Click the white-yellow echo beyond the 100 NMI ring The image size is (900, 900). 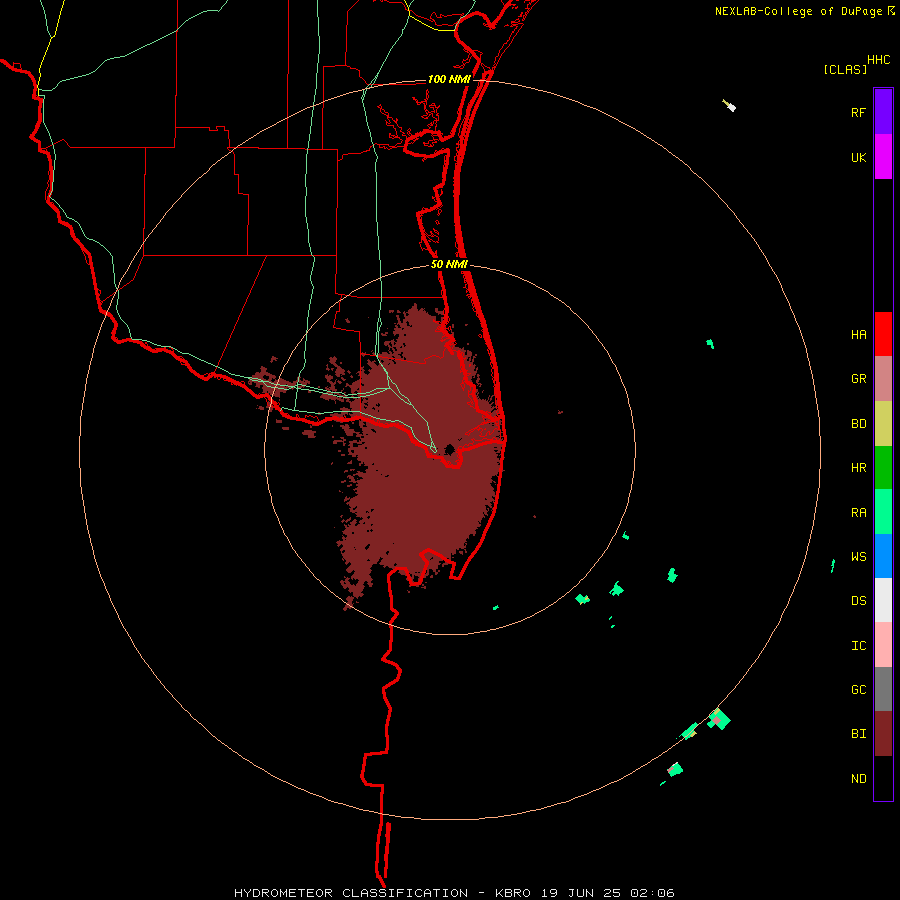pos(729,106)
